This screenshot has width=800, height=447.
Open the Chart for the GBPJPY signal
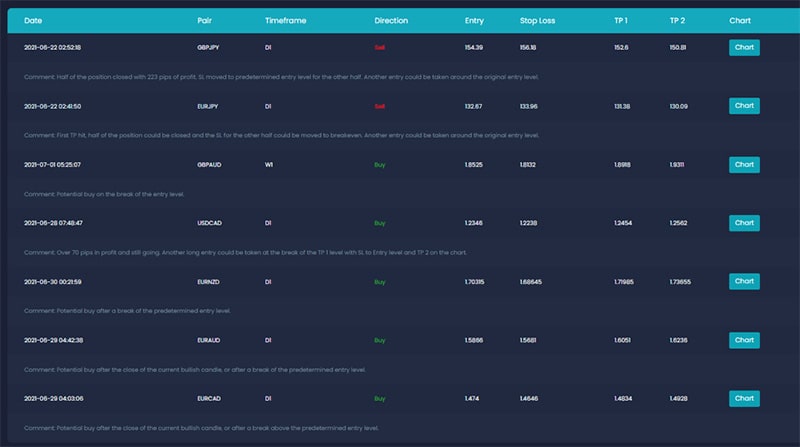pos(744,47)
